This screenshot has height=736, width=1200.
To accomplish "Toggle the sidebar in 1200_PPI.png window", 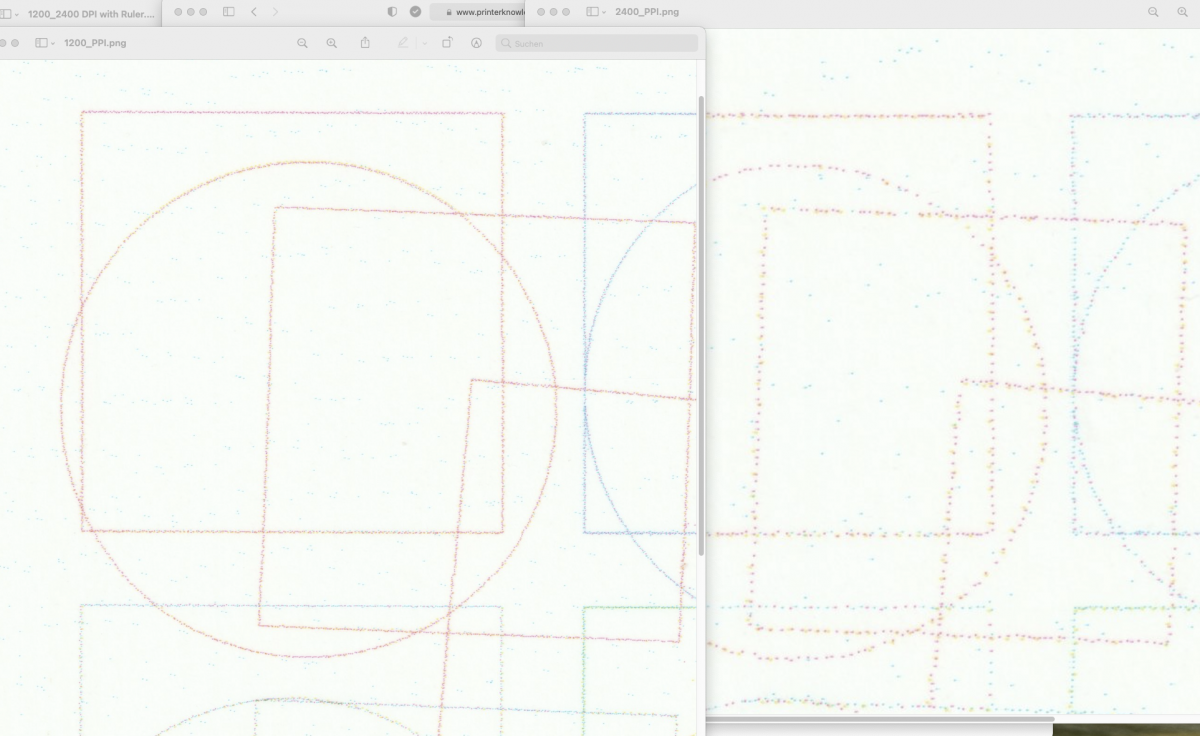I will [x=41, y=43].
